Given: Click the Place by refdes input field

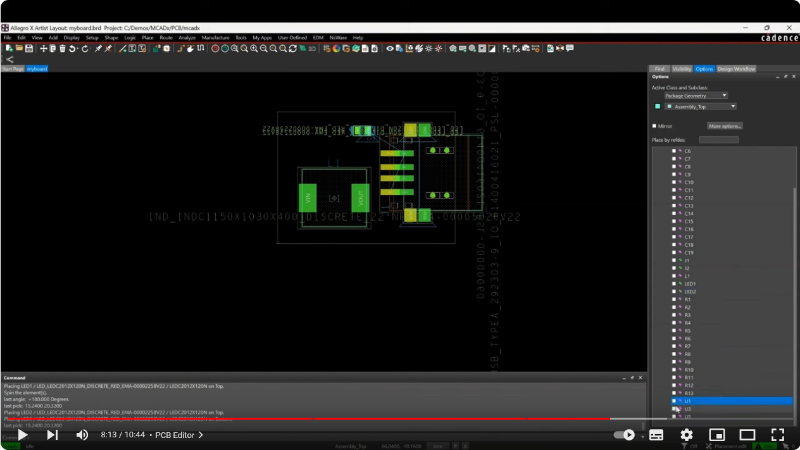Looking at the screenshot, I should coord(718,140).
